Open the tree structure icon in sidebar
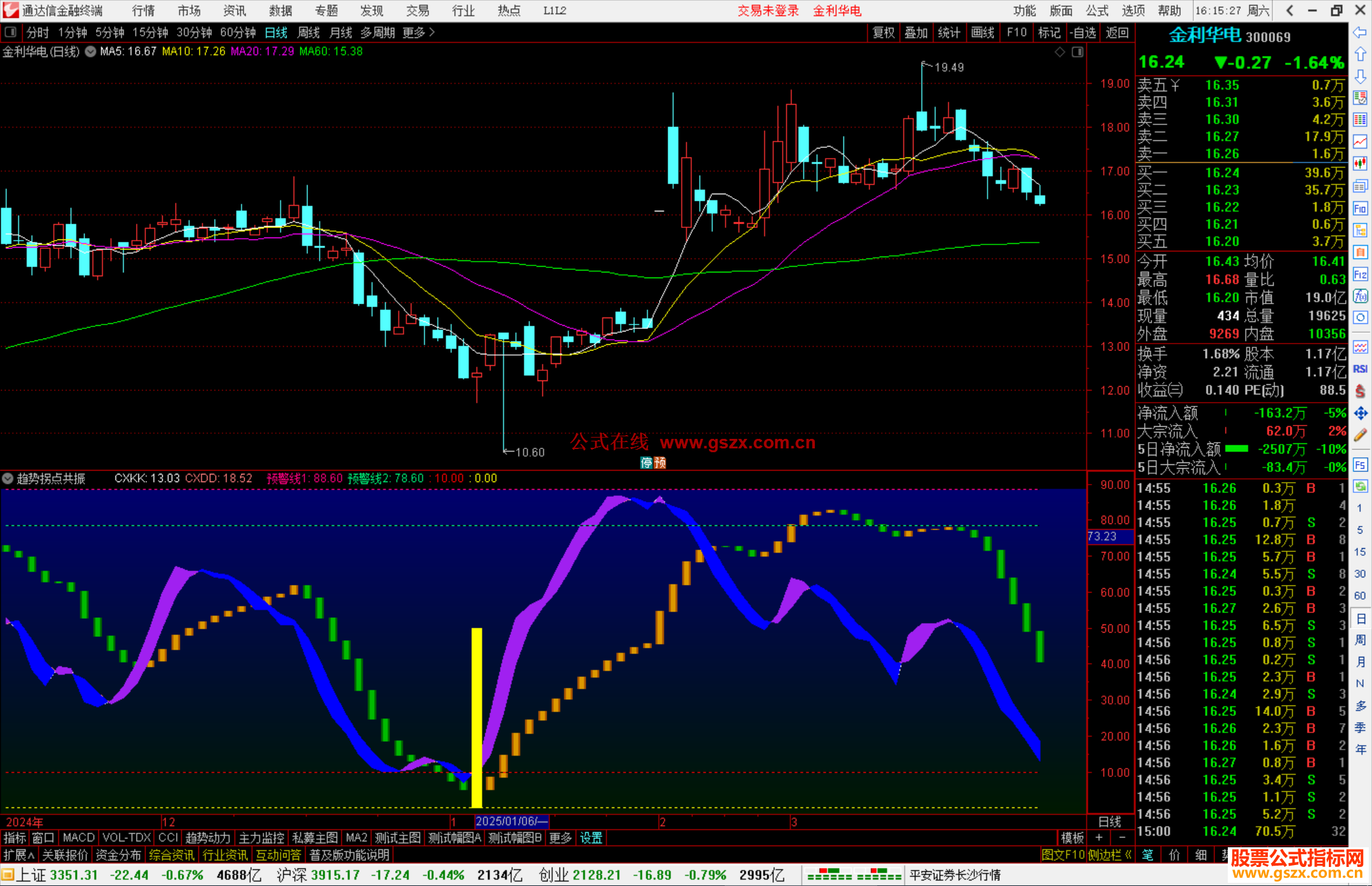 tap(1360, 230)
